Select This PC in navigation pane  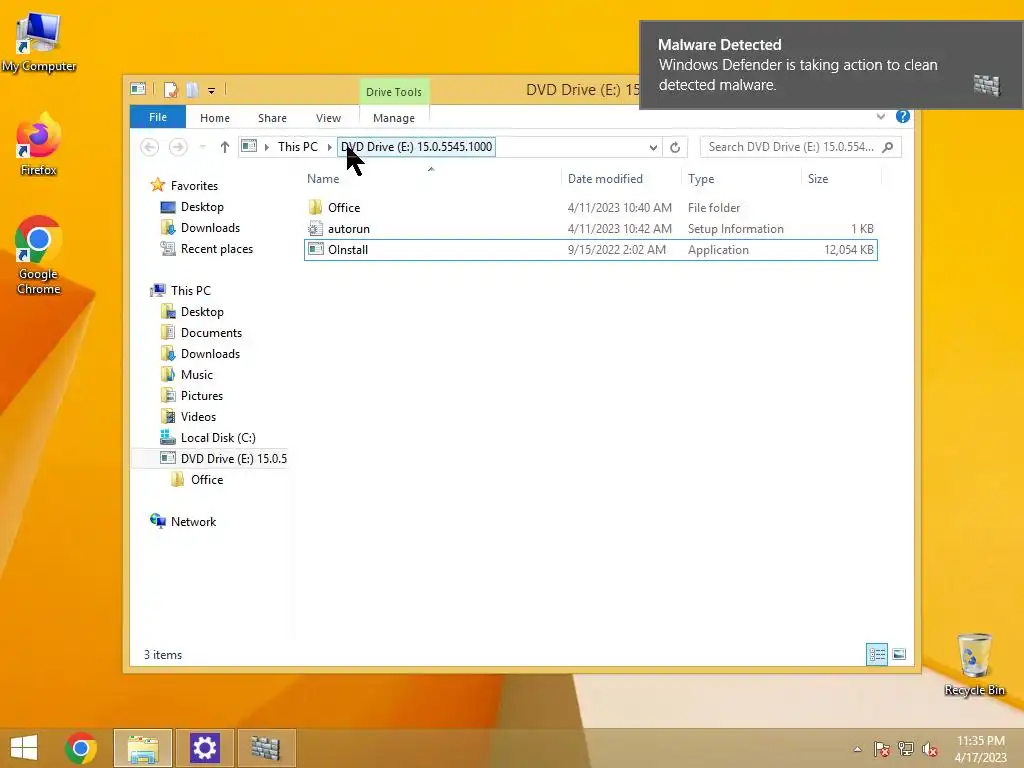coord(191,291)
